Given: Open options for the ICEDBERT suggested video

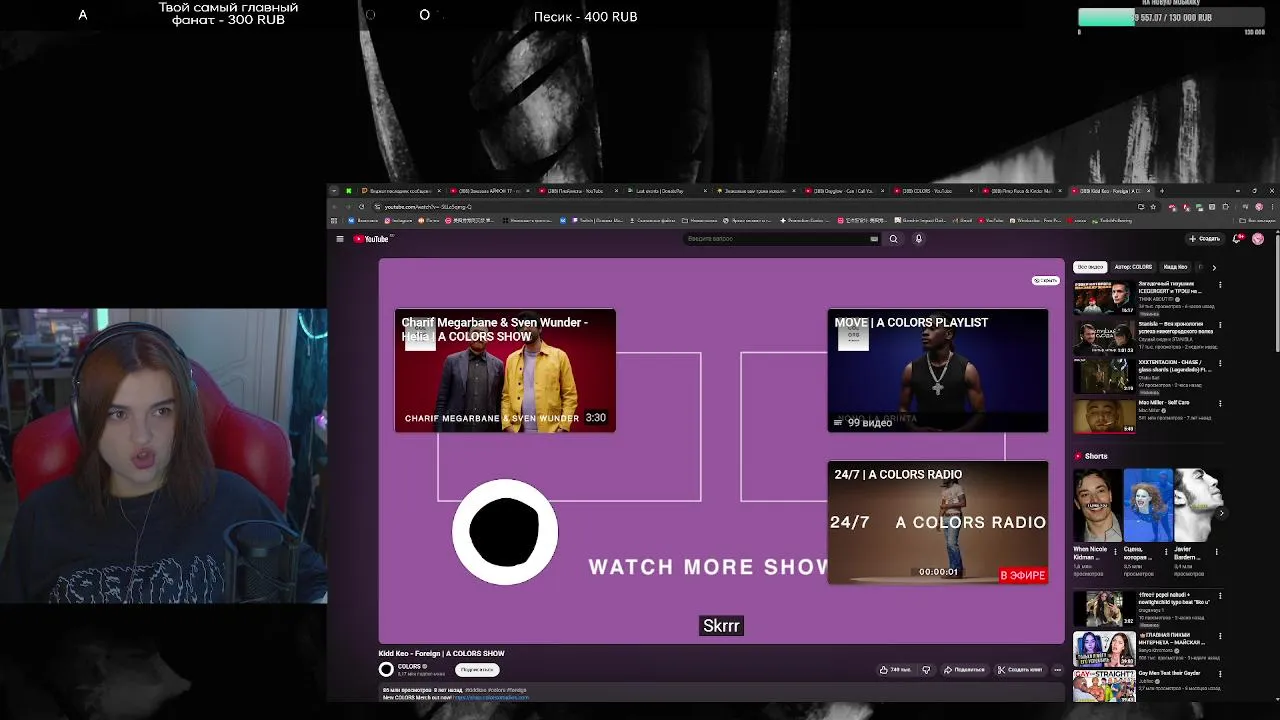Looking at the screenshot, I should 1220,285.
